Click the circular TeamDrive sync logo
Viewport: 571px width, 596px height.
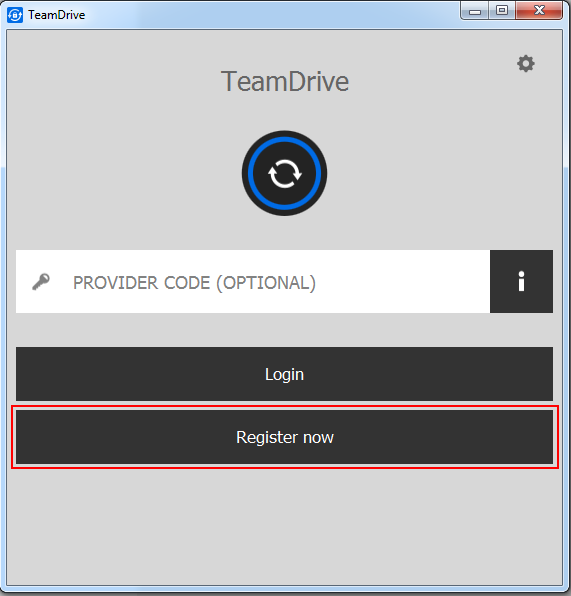[284, 173]
